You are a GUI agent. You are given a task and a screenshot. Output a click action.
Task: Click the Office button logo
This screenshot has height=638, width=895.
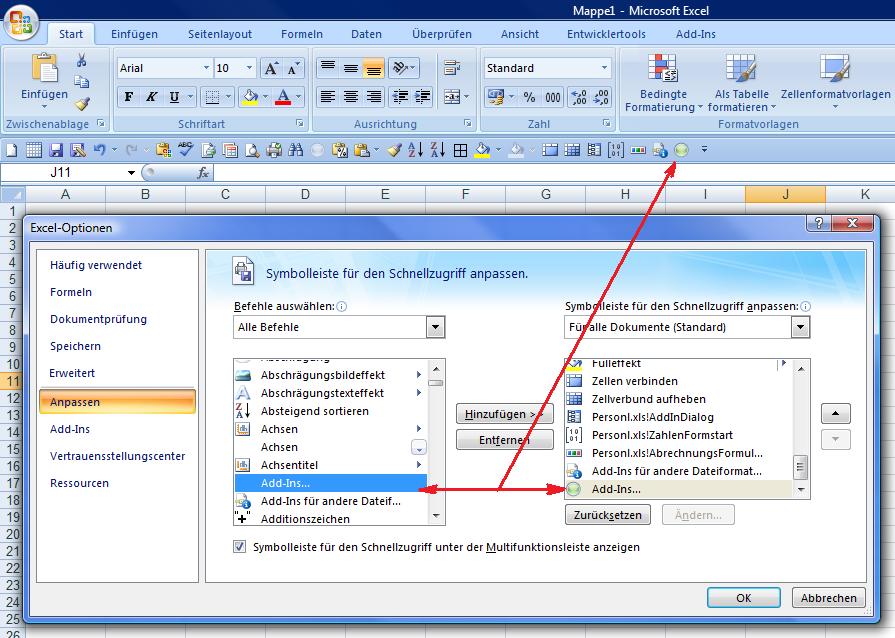tap(21, 20)
